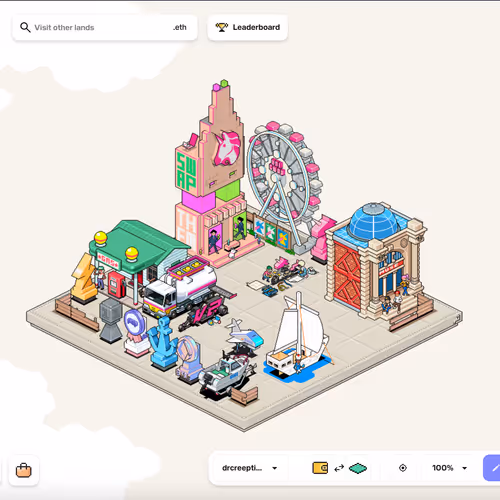Select the blue anchor statue
The width and height of the screenshot is (500, 500).
click(x=162, y=343)
